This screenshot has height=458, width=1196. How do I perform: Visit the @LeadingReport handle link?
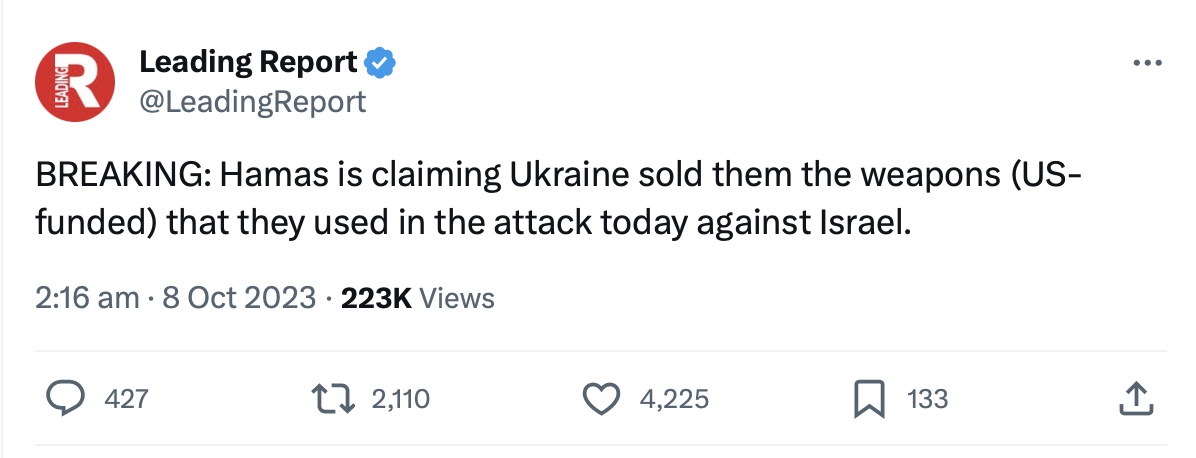coord(252,102)
